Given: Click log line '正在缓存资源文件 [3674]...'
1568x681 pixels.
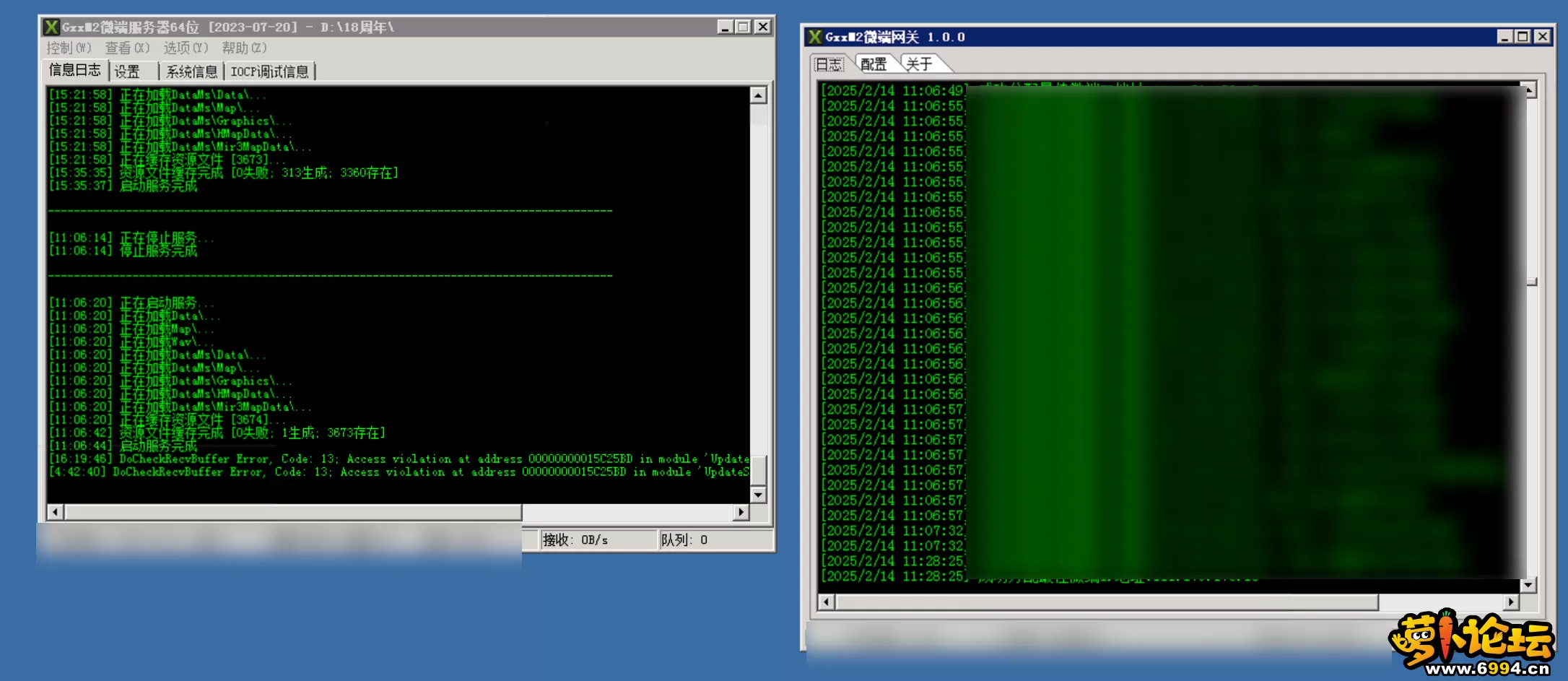Looking at the screenshot, I should tap(168, 420).
